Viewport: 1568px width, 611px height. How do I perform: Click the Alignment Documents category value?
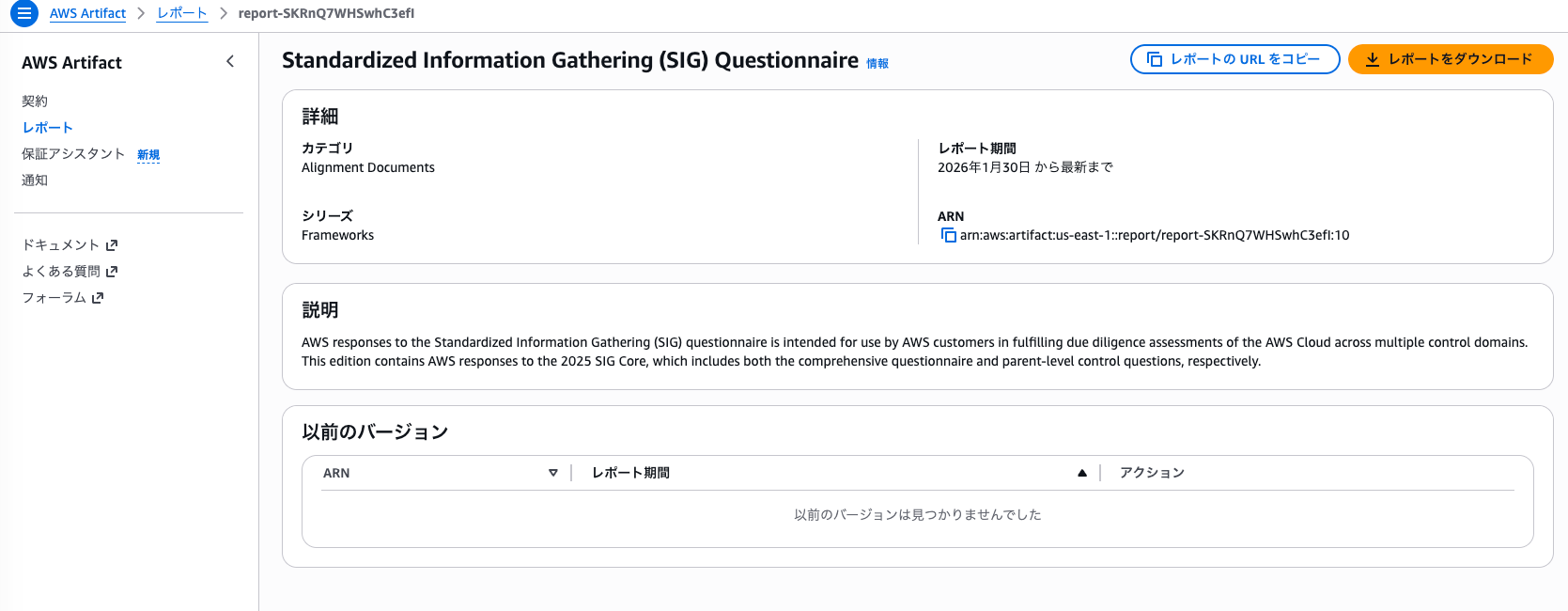coord(368,167)
